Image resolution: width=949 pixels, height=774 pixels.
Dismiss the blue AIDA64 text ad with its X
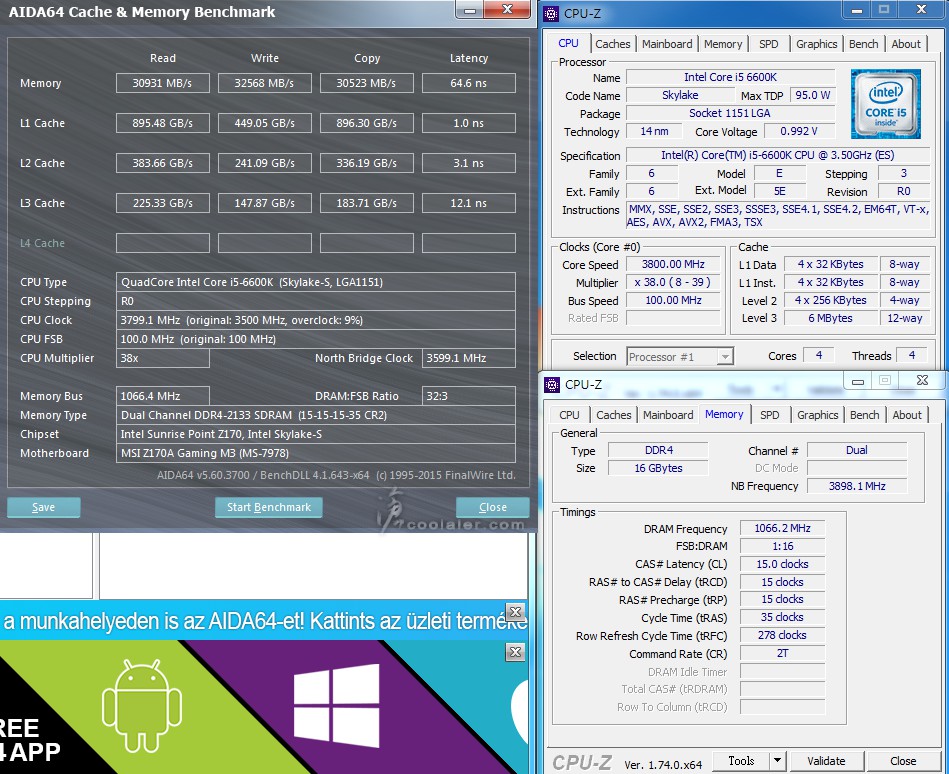point(516,611)
